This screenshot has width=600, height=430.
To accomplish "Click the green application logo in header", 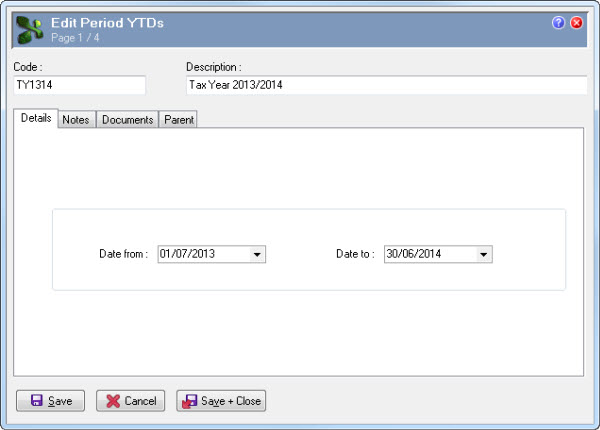I will click(29, 30).
